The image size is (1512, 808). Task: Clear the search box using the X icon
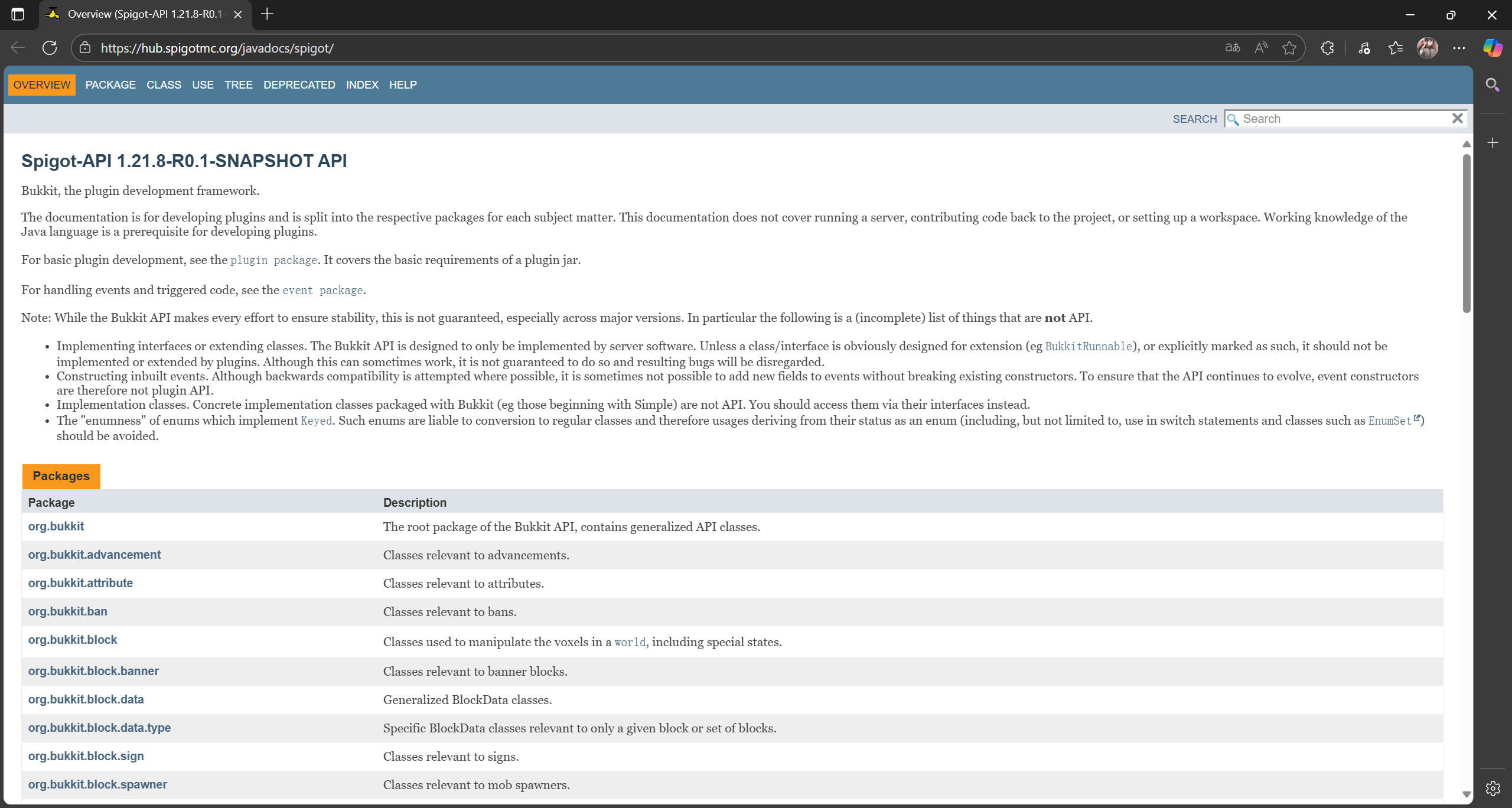1457,118
